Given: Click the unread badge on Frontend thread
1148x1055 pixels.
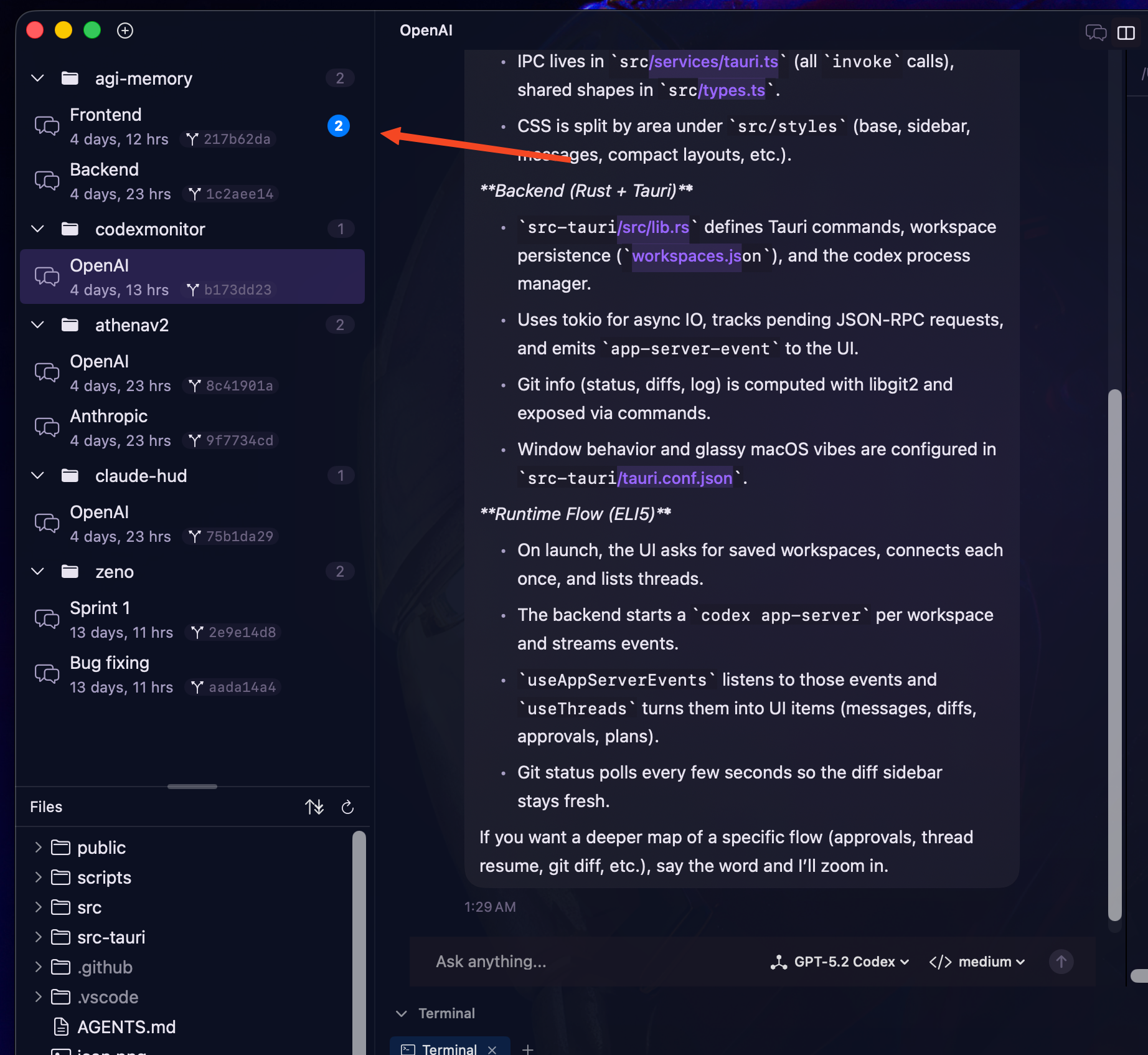Looking at the screenshot, I should pyautogui.click(x=339, y=126).
